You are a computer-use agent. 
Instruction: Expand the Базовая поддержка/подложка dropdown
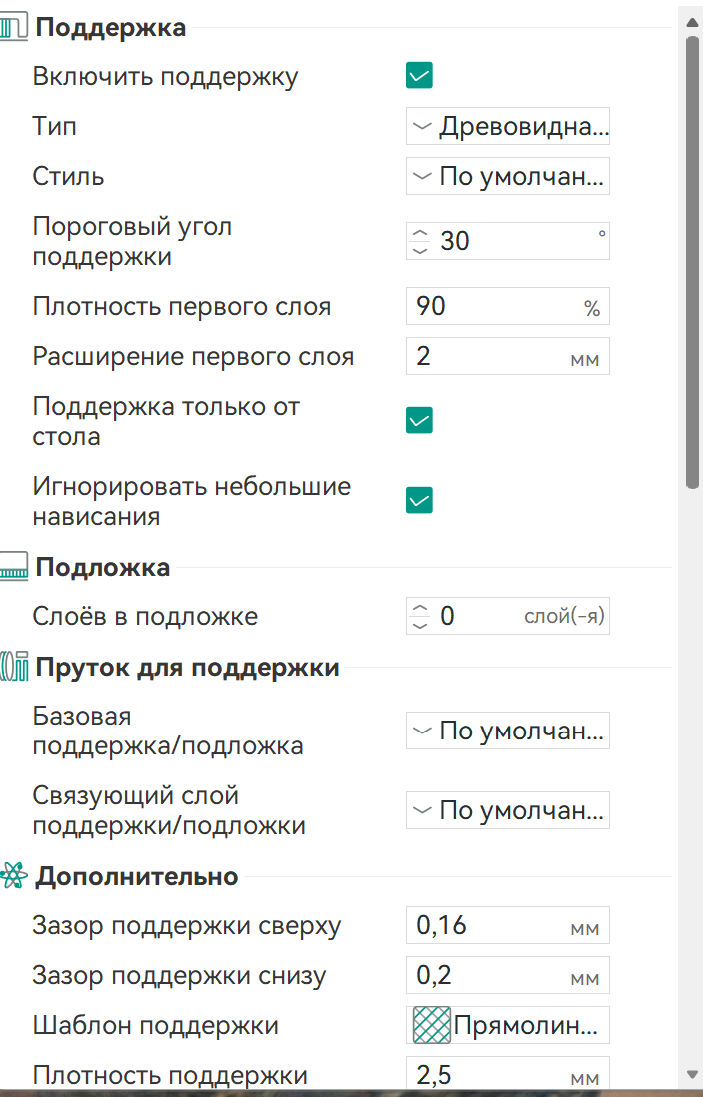[507, 730]
